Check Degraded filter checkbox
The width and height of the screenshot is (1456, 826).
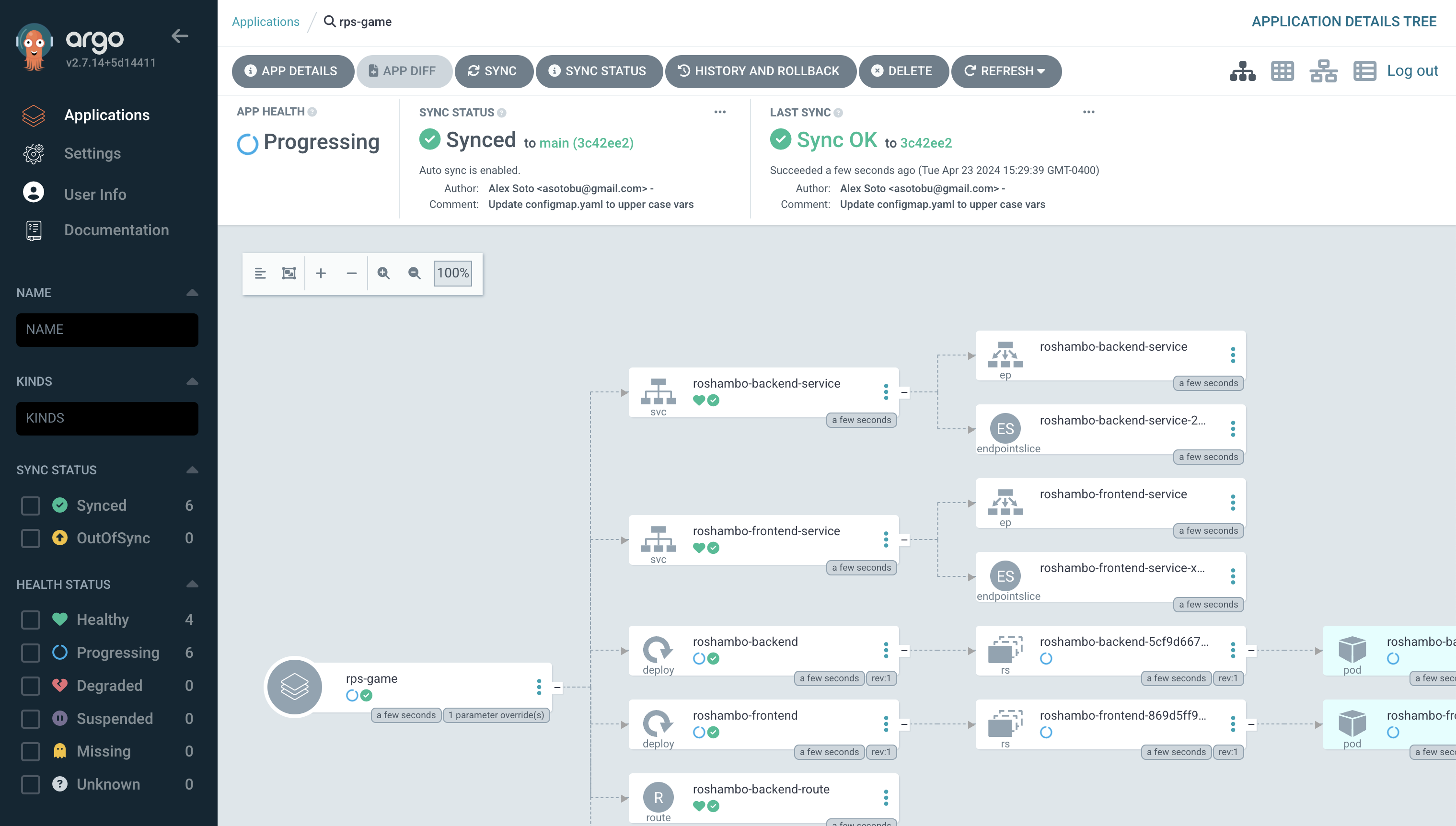(31, 685)
